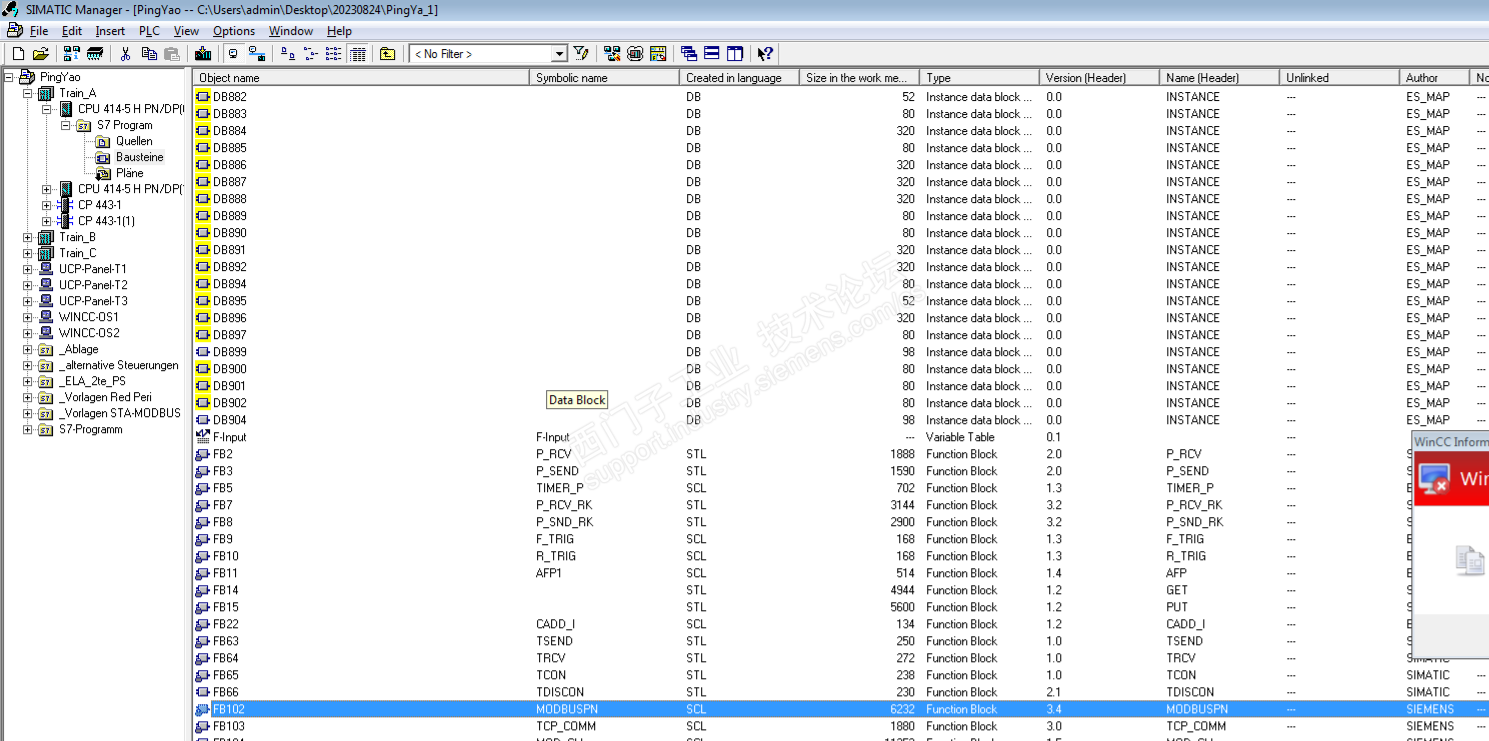Sort by the Type column header

(979, 77)
